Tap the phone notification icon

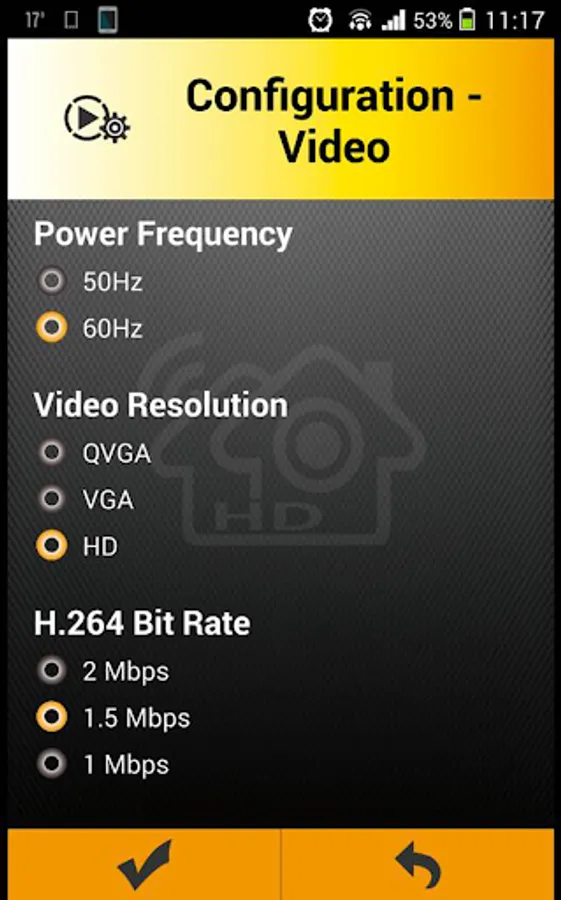[107, 21]
